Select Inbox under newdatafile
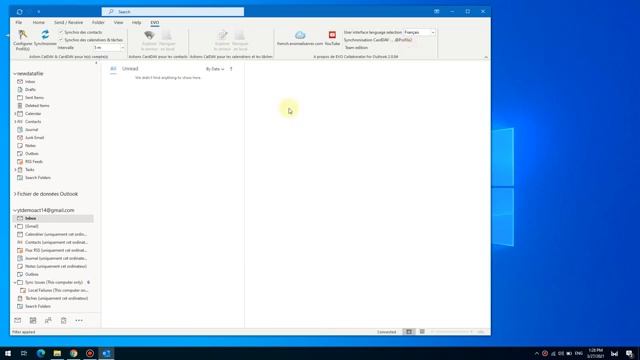This screenshot has height=360, width=640. tap(30, 82)
